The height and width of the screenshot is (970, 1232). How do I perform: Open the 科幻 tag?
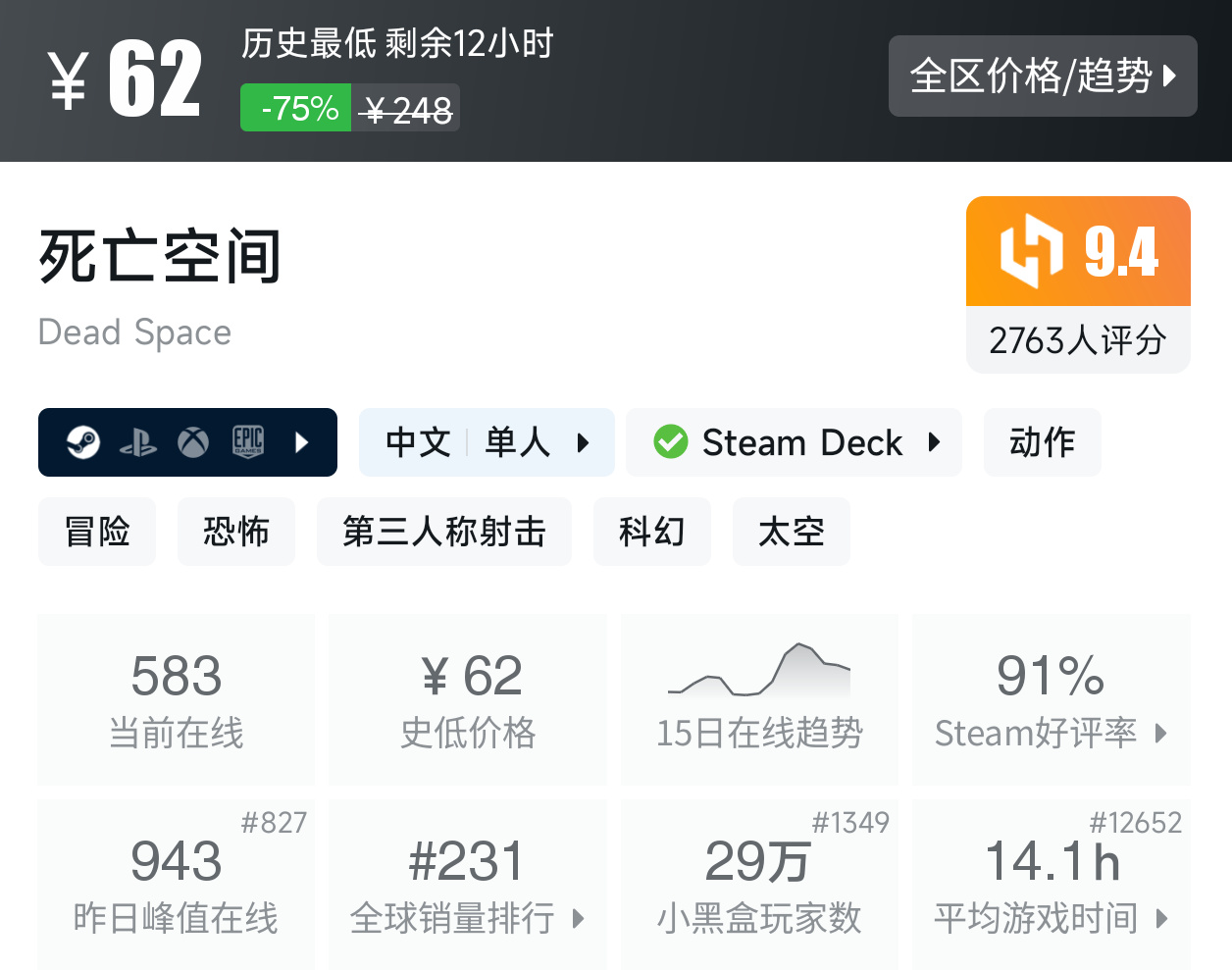[651, 532]
